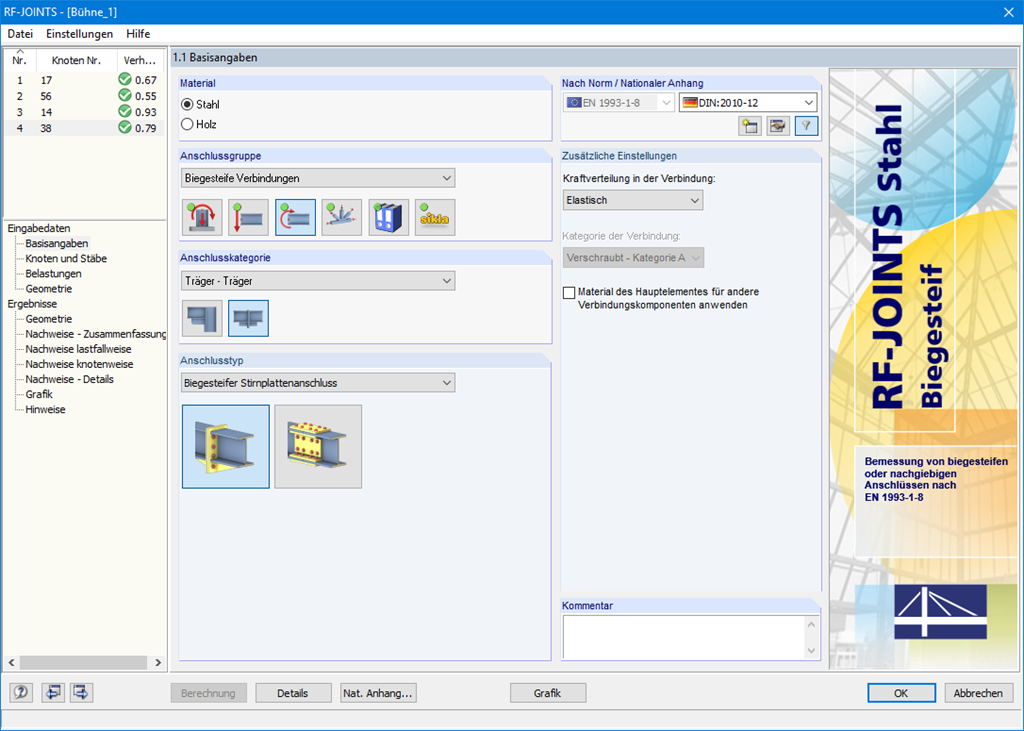Select the Holz material radio button
Image resolution: width=1024 pixels, height=731 pixels.
[187, 124]
